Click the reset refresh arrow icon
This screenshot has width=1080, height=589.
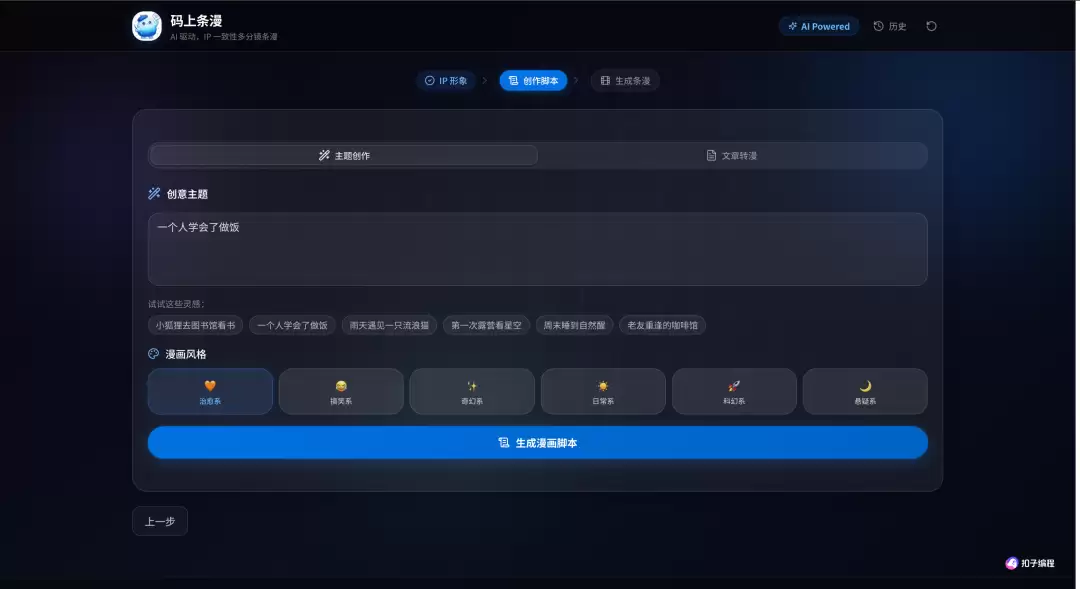931,26
